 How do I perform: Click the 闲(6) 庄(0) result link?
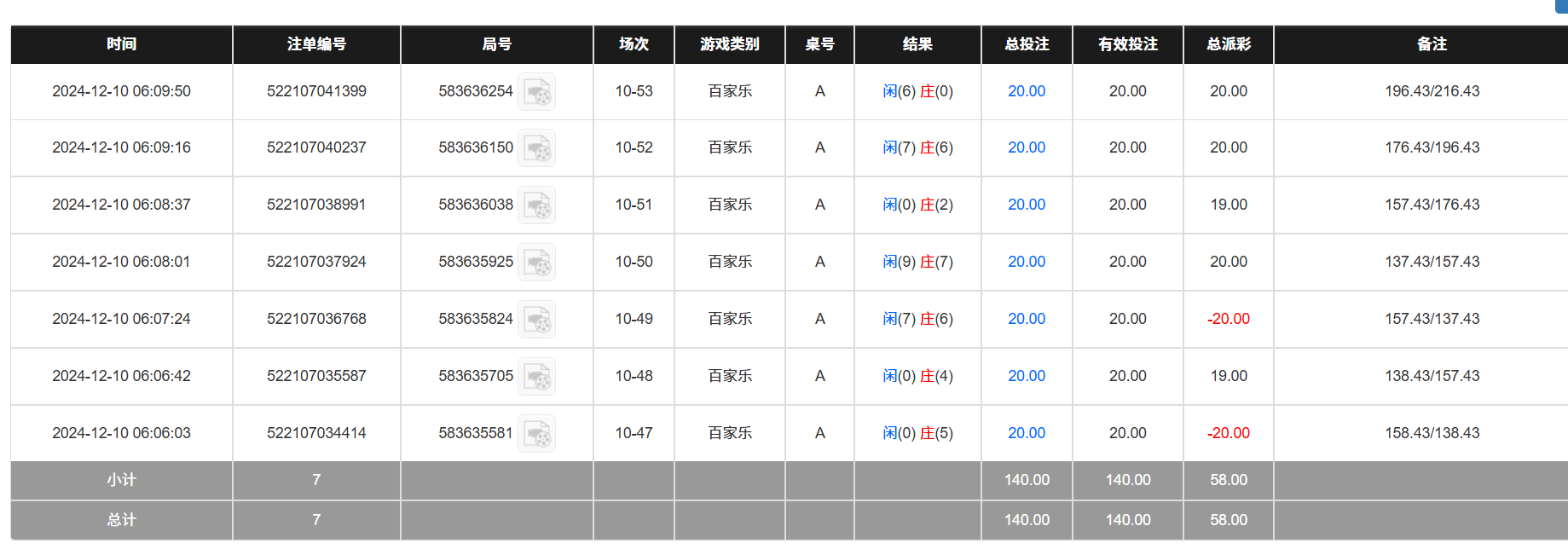917,91
